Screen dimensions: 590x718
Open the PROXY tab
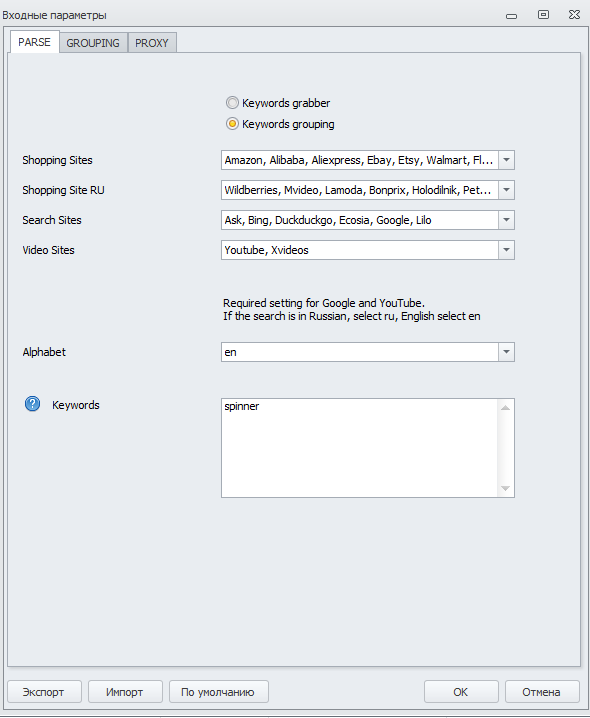[152, 43]
